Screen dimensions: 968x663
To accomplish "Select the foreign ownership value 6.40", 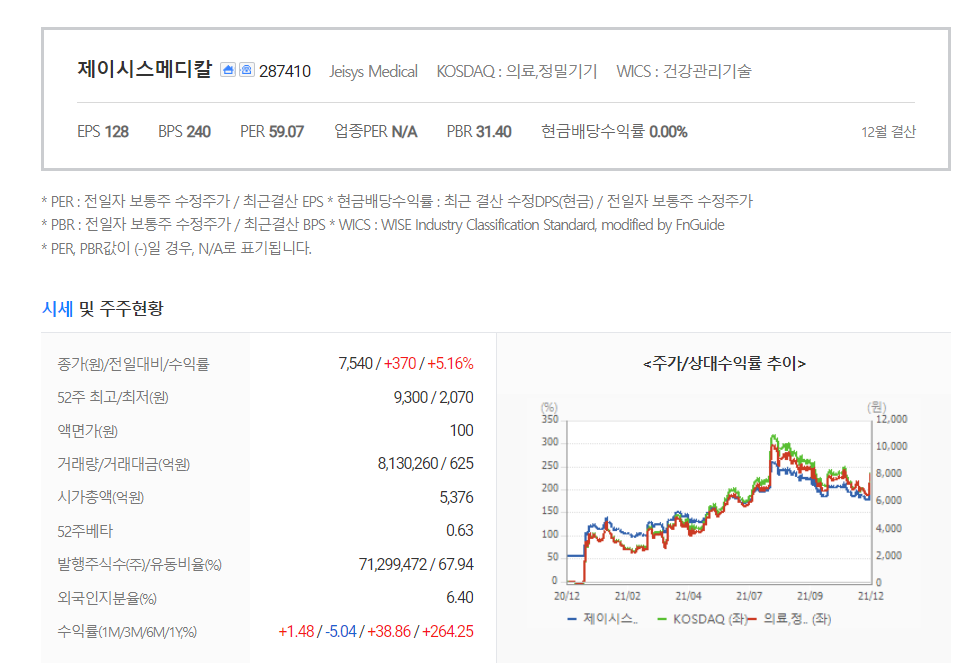I will (459, 598).
